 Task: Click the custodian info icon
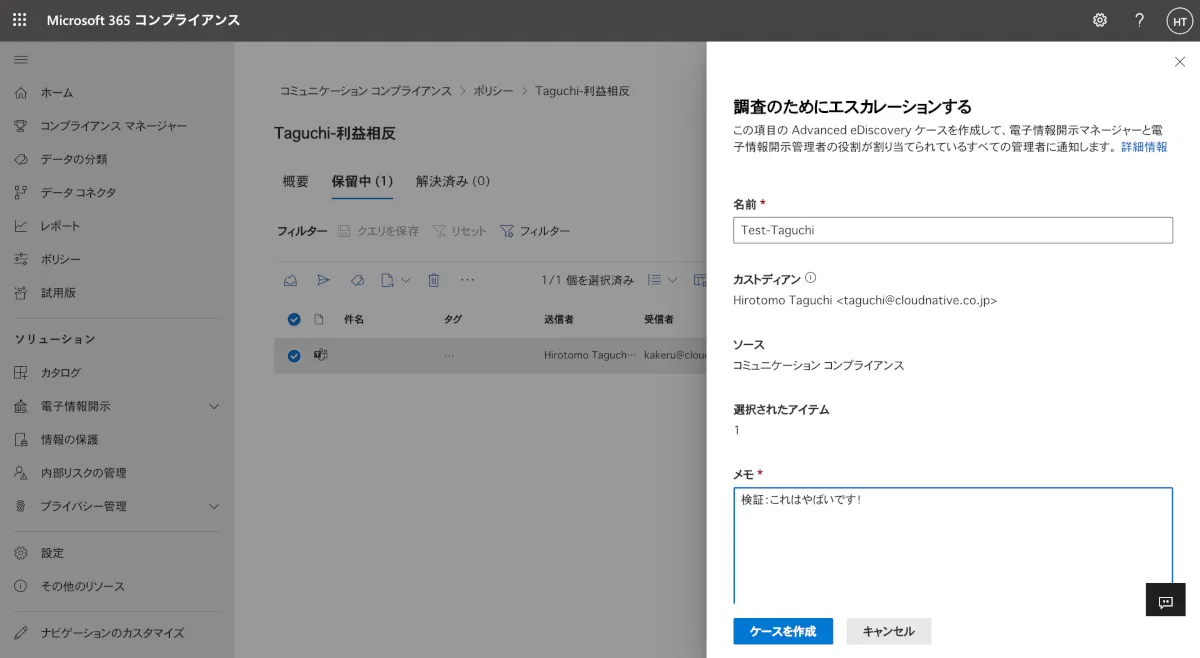(811, 279)
